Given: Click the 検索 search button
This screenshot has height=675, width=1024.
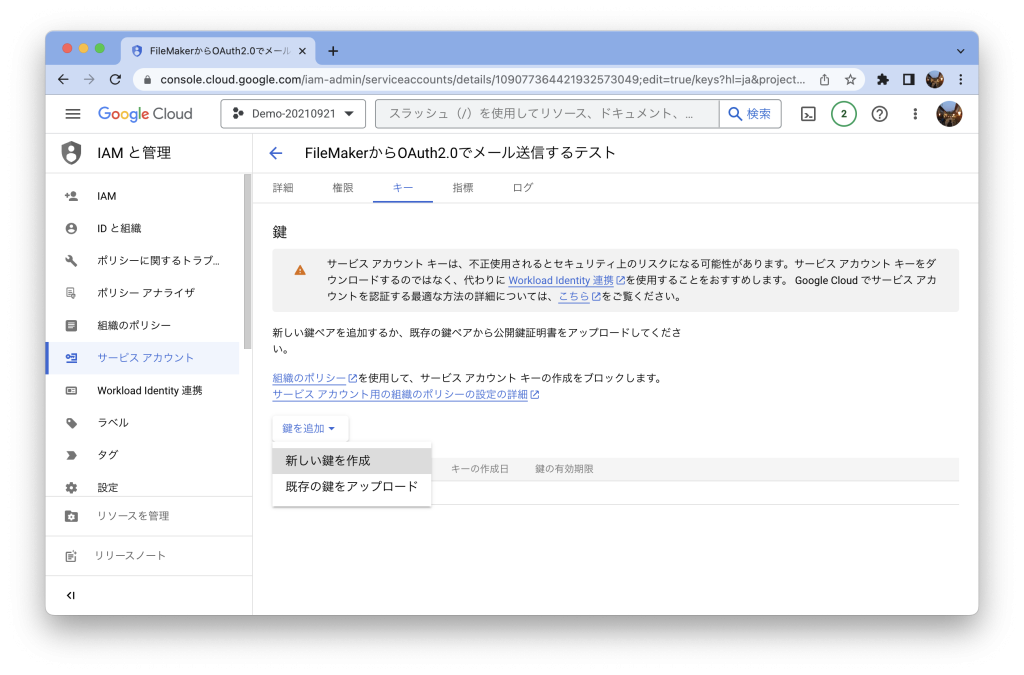Looking at the screenshot, I should click(750, 114).
